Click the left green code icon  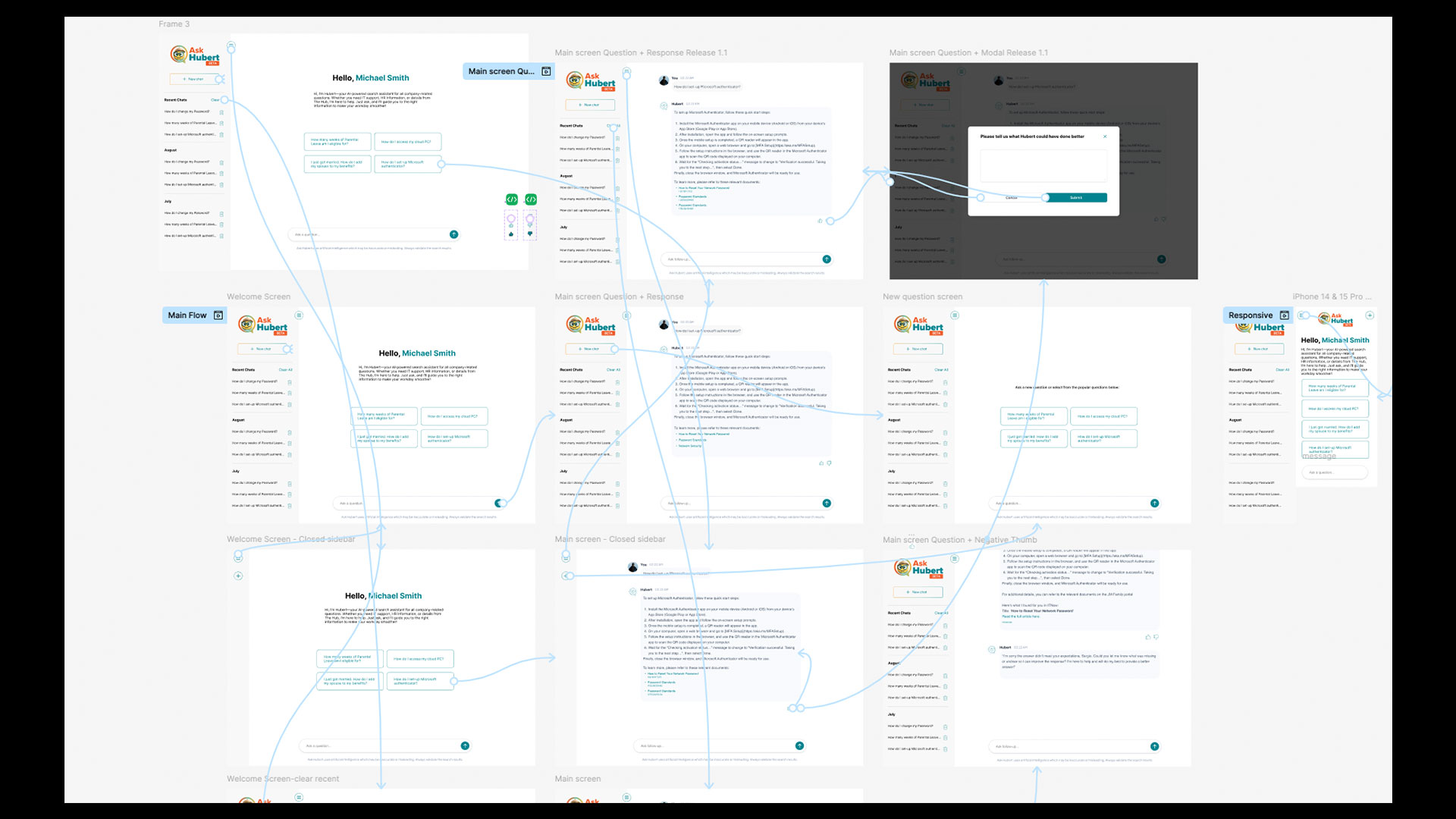click(x=512, y=199)
